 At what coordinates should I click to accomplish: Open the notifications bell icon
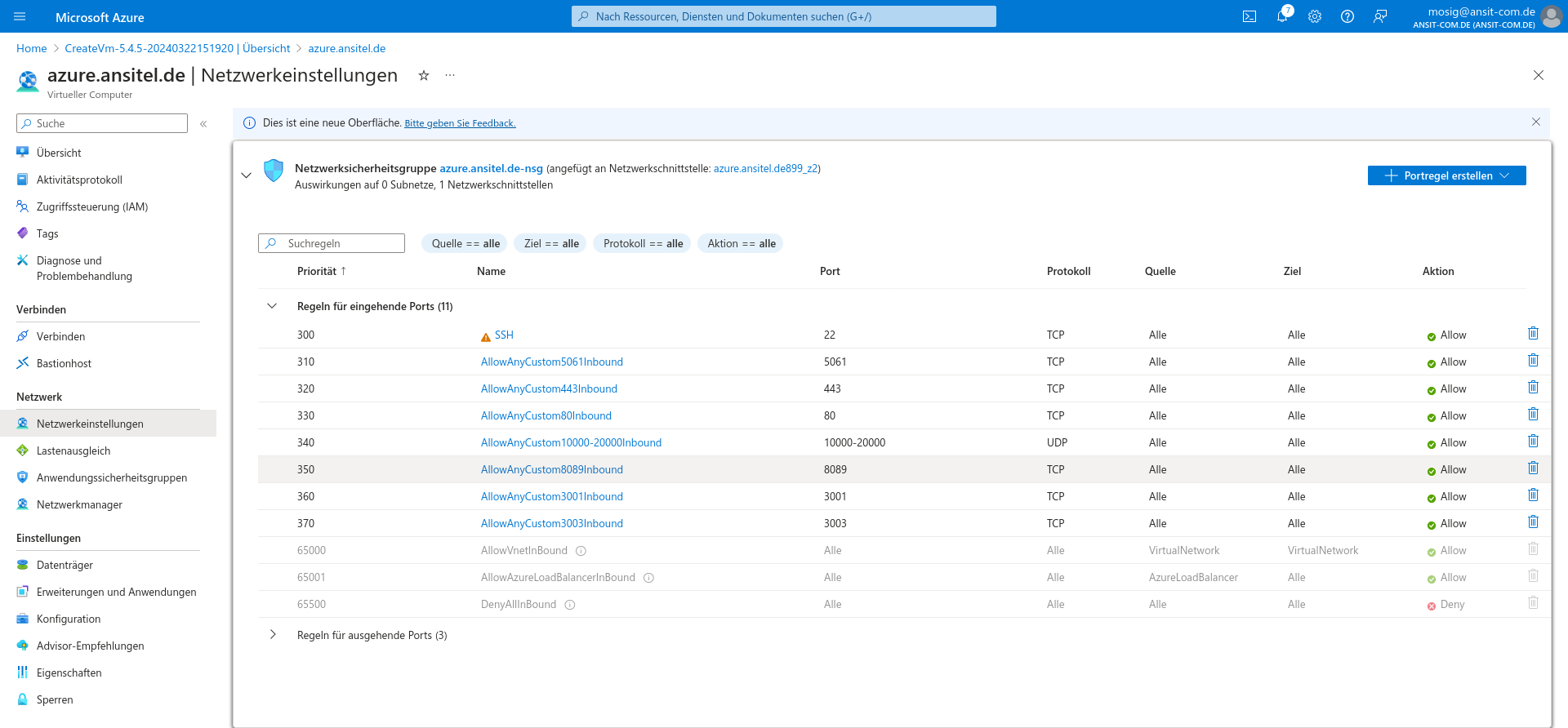(x=1282, y=16)
